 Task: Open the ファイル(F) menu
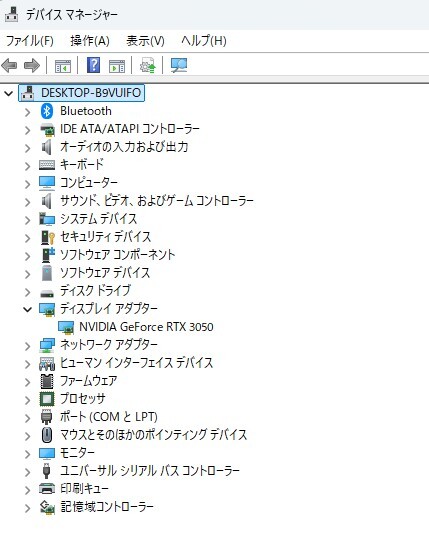click(30, 41)
